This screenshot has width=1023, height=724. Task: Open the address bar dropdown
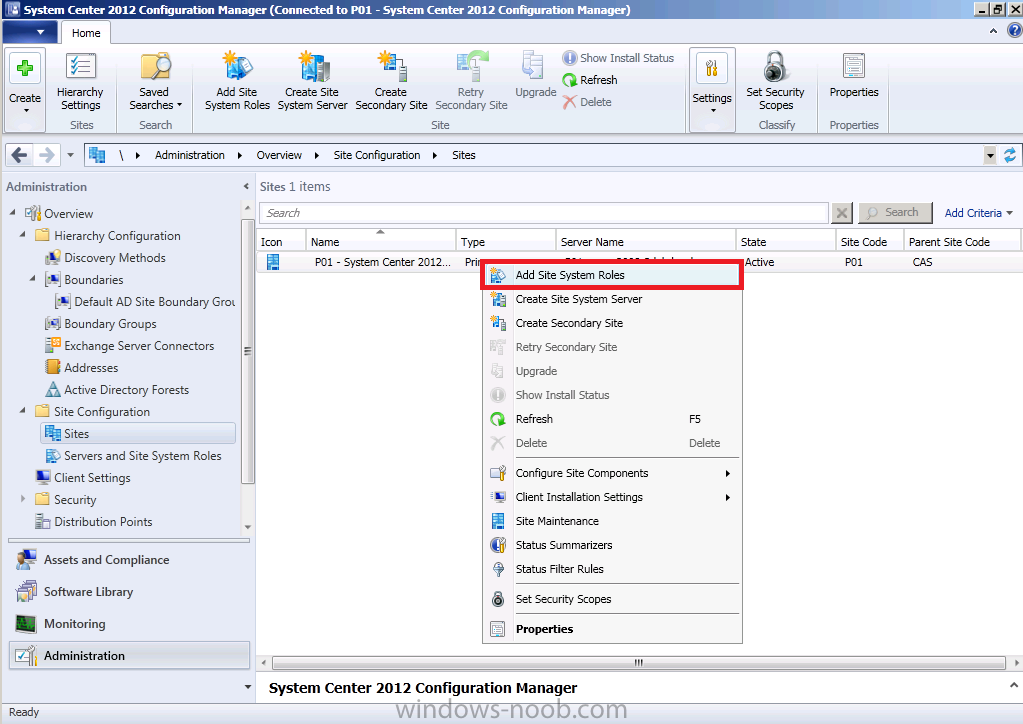tap(990, 155)
